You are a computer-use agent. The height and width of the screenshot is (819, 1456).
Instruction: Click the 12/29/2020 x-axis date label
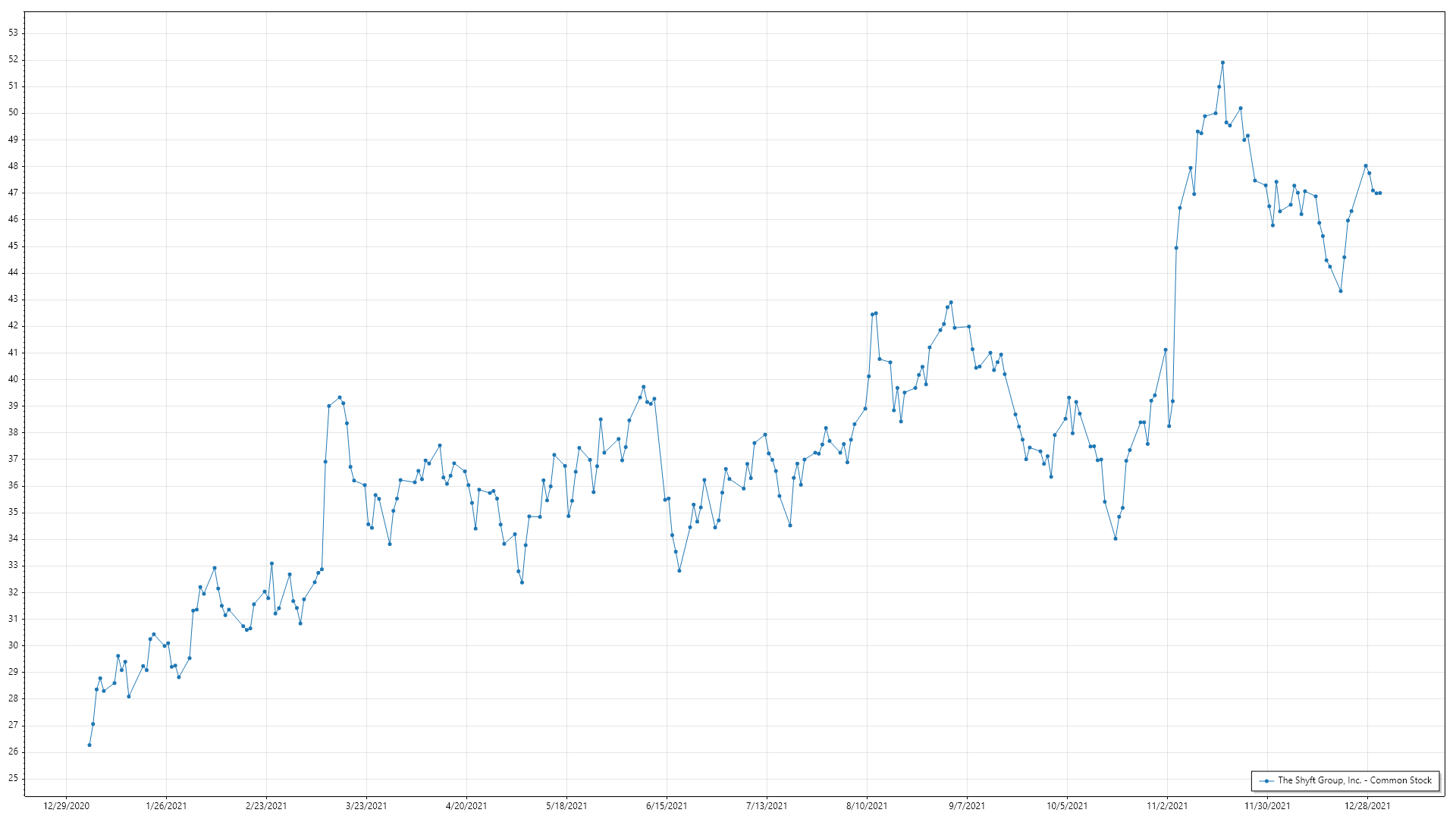[x=66, y=806]
